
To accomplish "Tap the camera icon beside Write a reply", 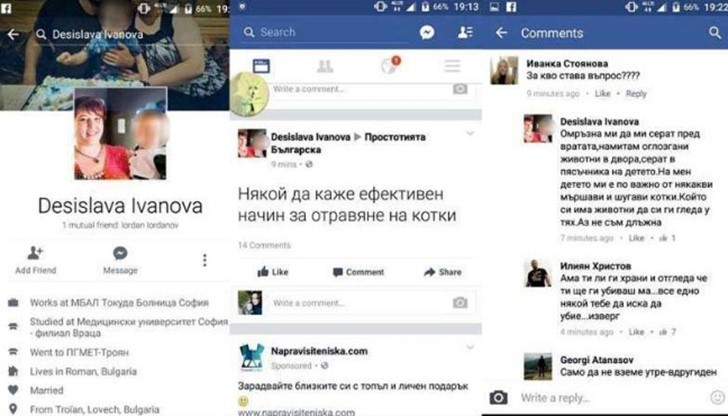I will point(499,397).
